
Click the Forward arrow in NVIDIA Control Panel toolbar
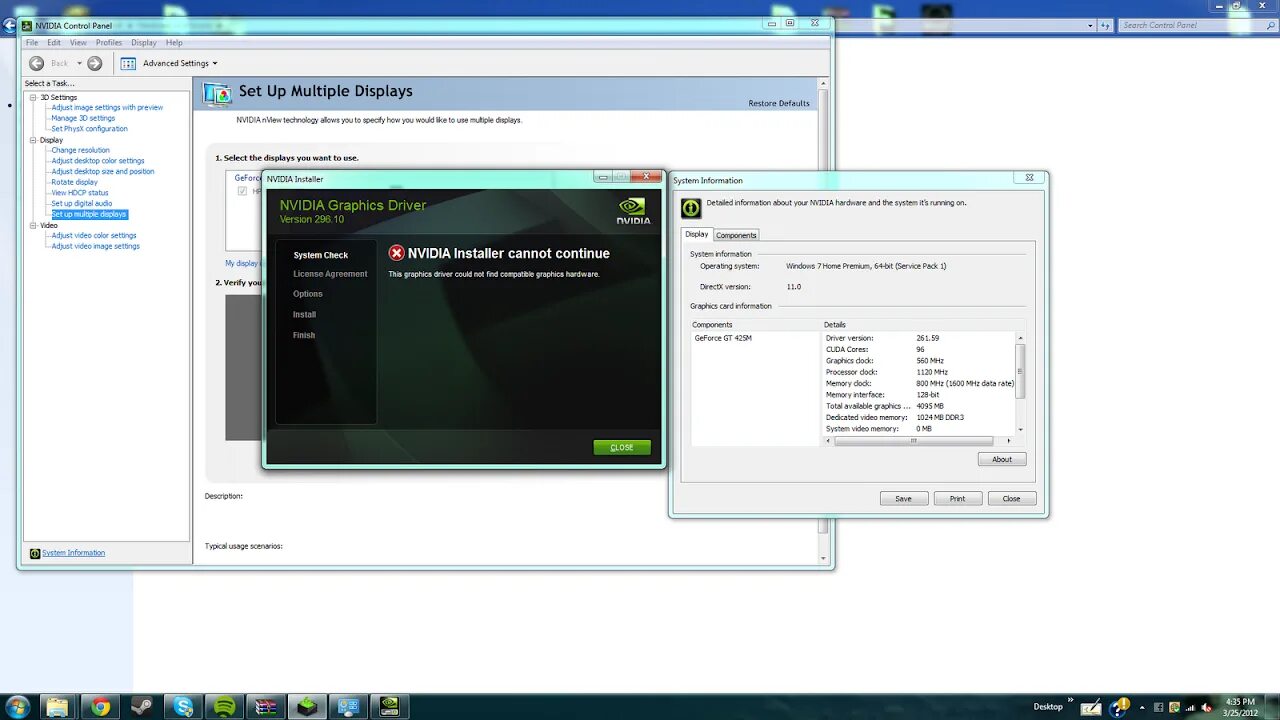tap(94, 63)
